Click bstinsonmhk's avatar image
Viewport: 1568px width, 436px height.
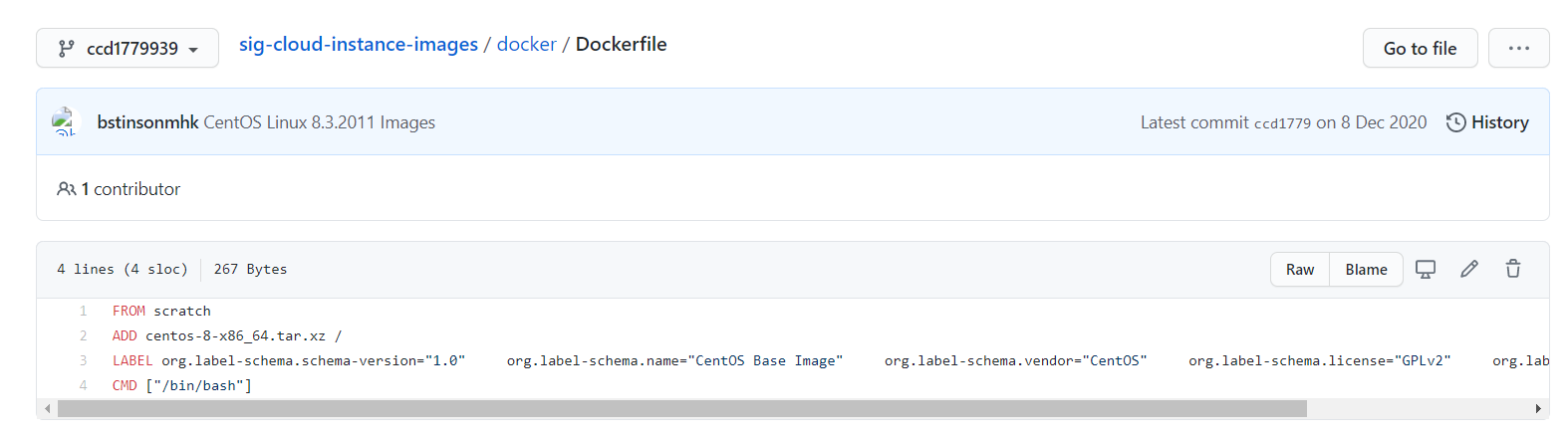[65, 122]
